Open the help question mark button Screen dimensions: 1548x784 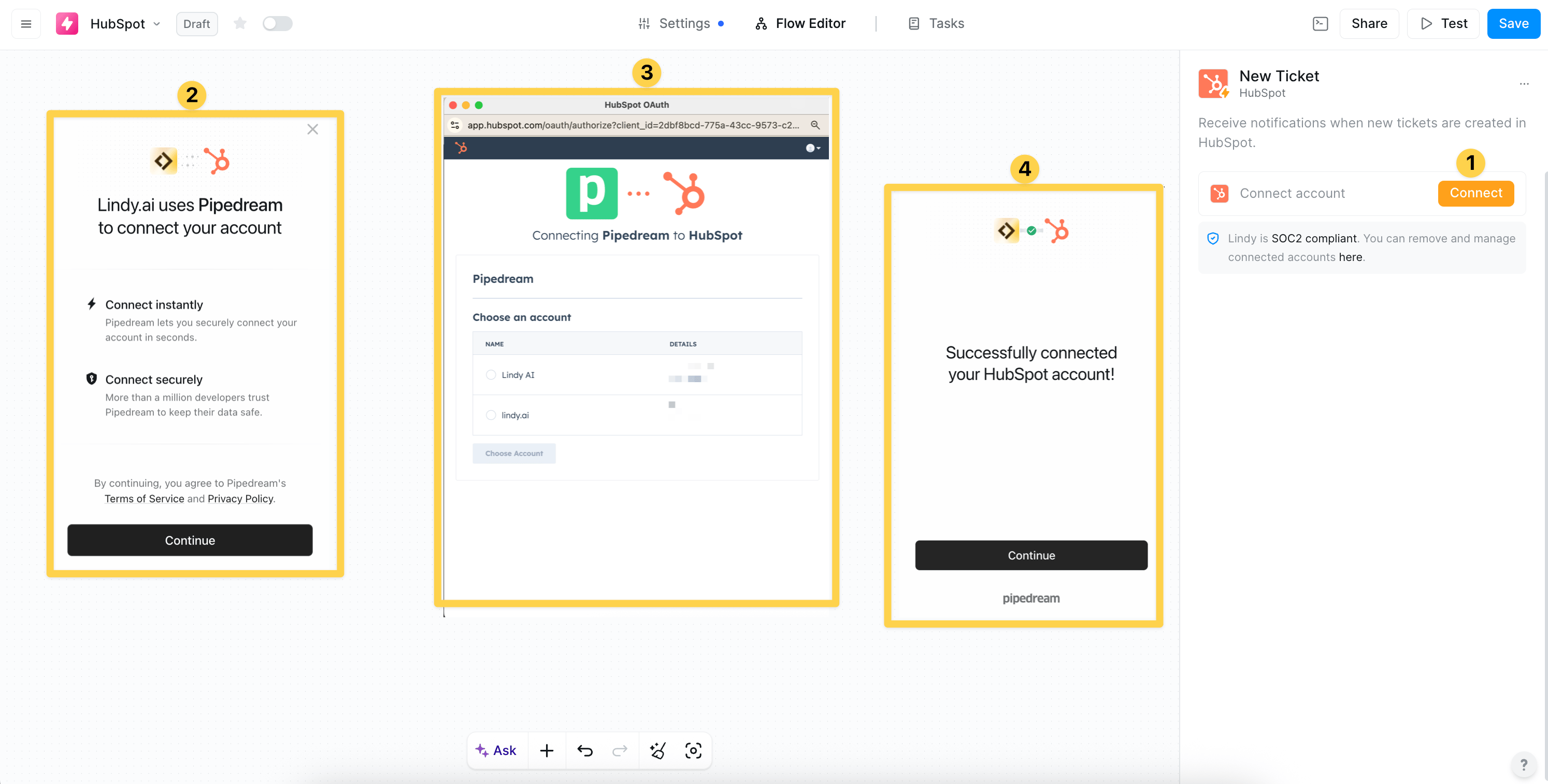1523,765
